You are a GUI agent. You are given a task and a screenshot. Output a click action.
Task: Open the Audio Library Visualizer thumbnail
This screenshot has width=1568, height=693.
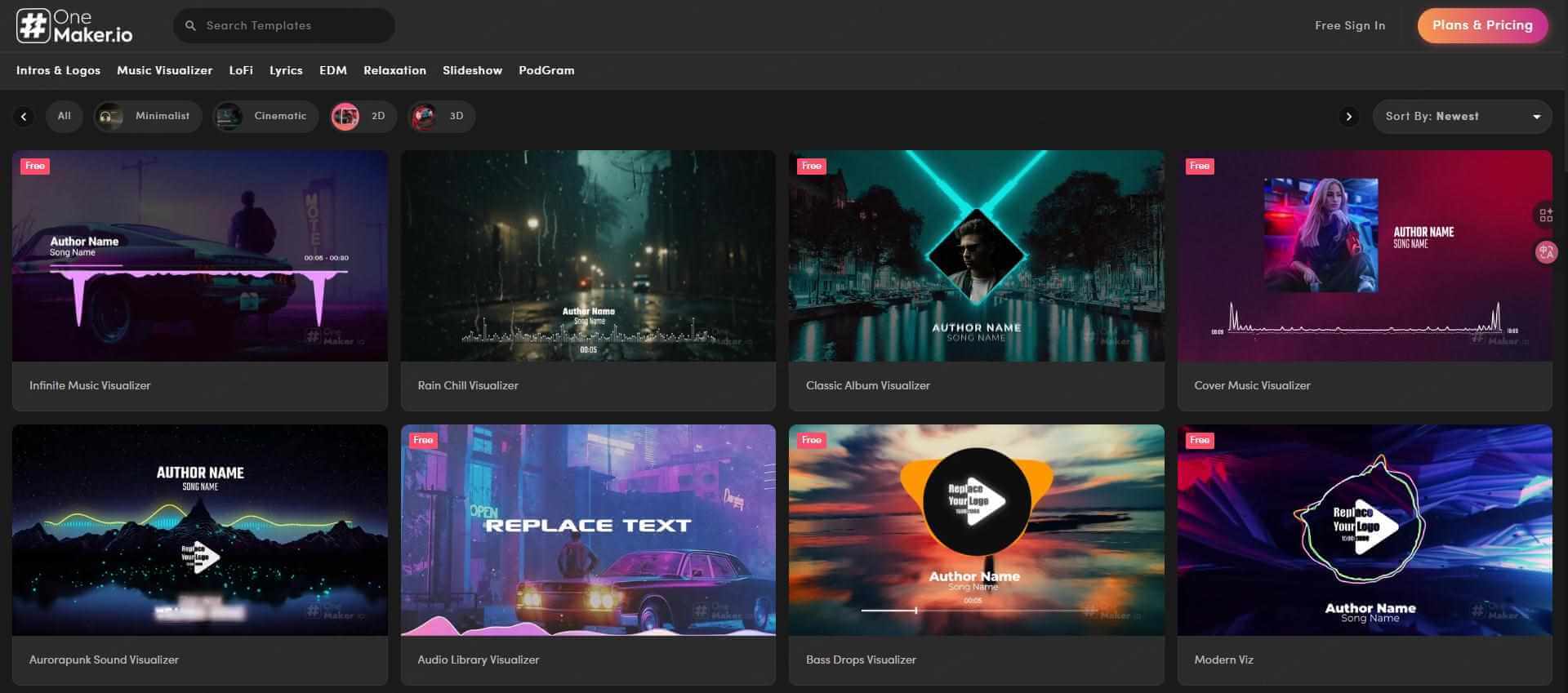tap(588, 530)
